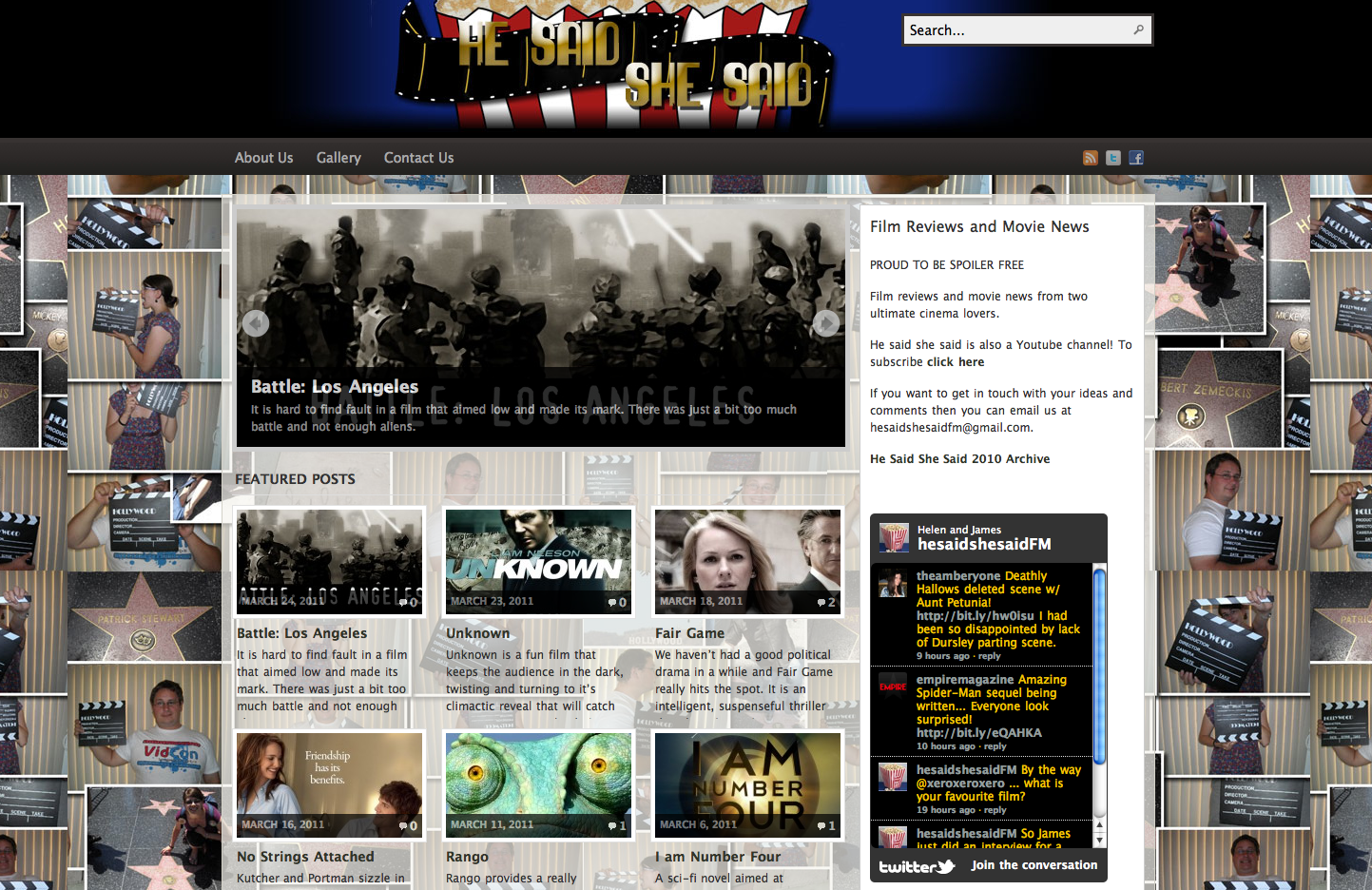
Task: Click empiremagazine username in tweet
Action: (964, 680)
